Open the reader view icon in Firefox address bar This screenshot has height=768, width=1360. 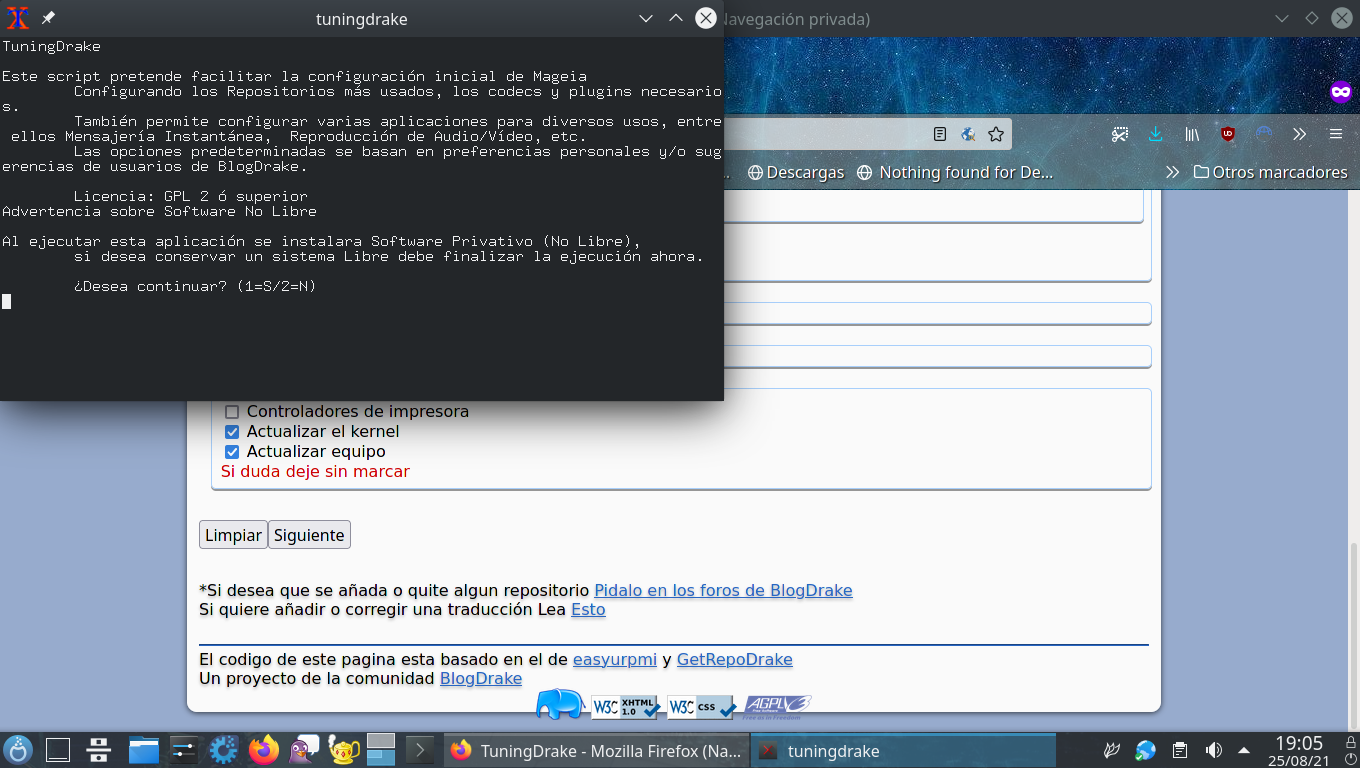tap(939, 134)
